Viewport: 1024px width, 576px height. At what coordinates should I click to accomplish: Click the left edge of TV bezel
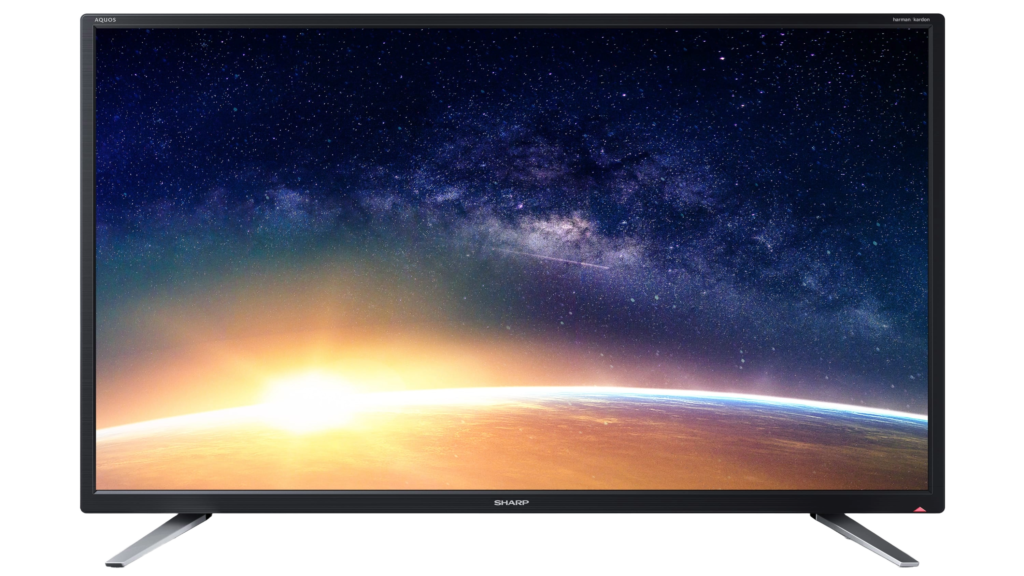pyautogui.click(x=88, y=260)
